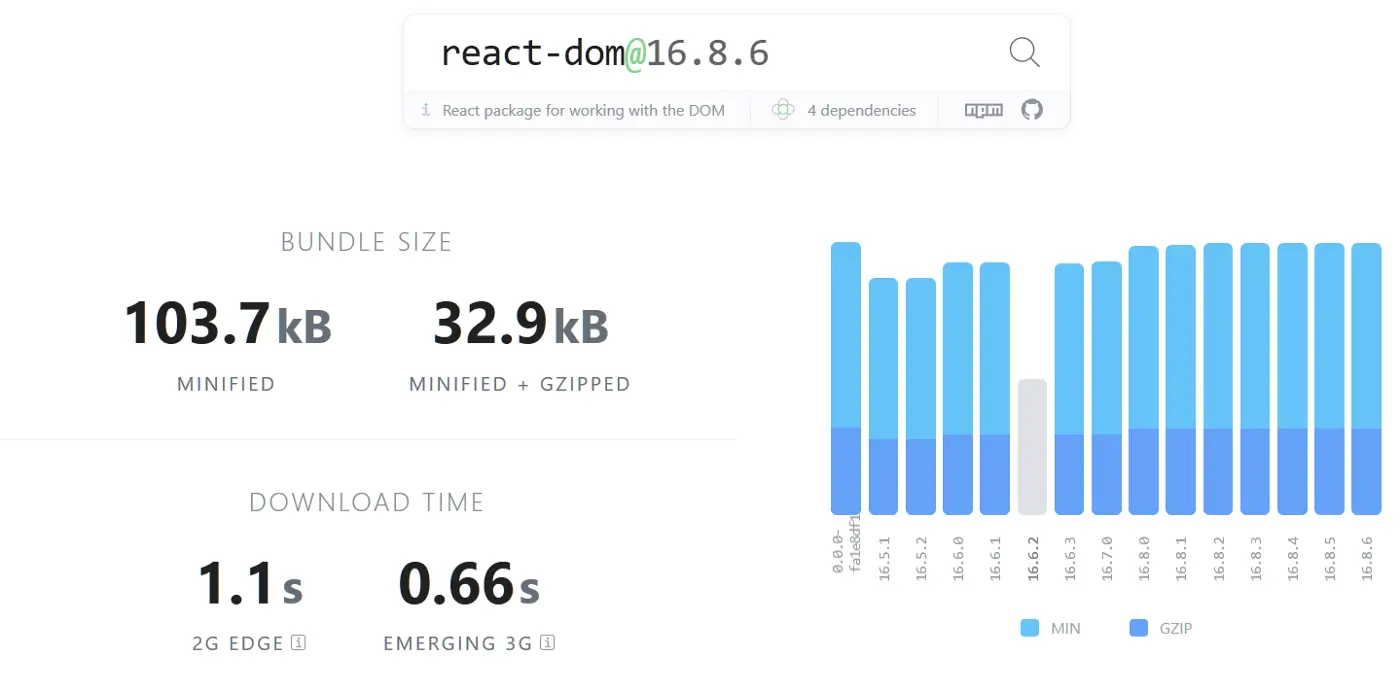Viewport: 1400px width, 690px height.
Task: Show info for 2G EDGE
Action: coord(298,643)
